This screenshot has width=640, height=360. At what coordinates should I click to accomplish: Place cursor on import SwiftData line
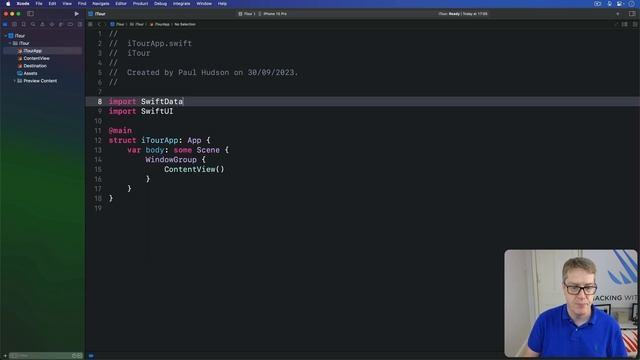(146, 102)
